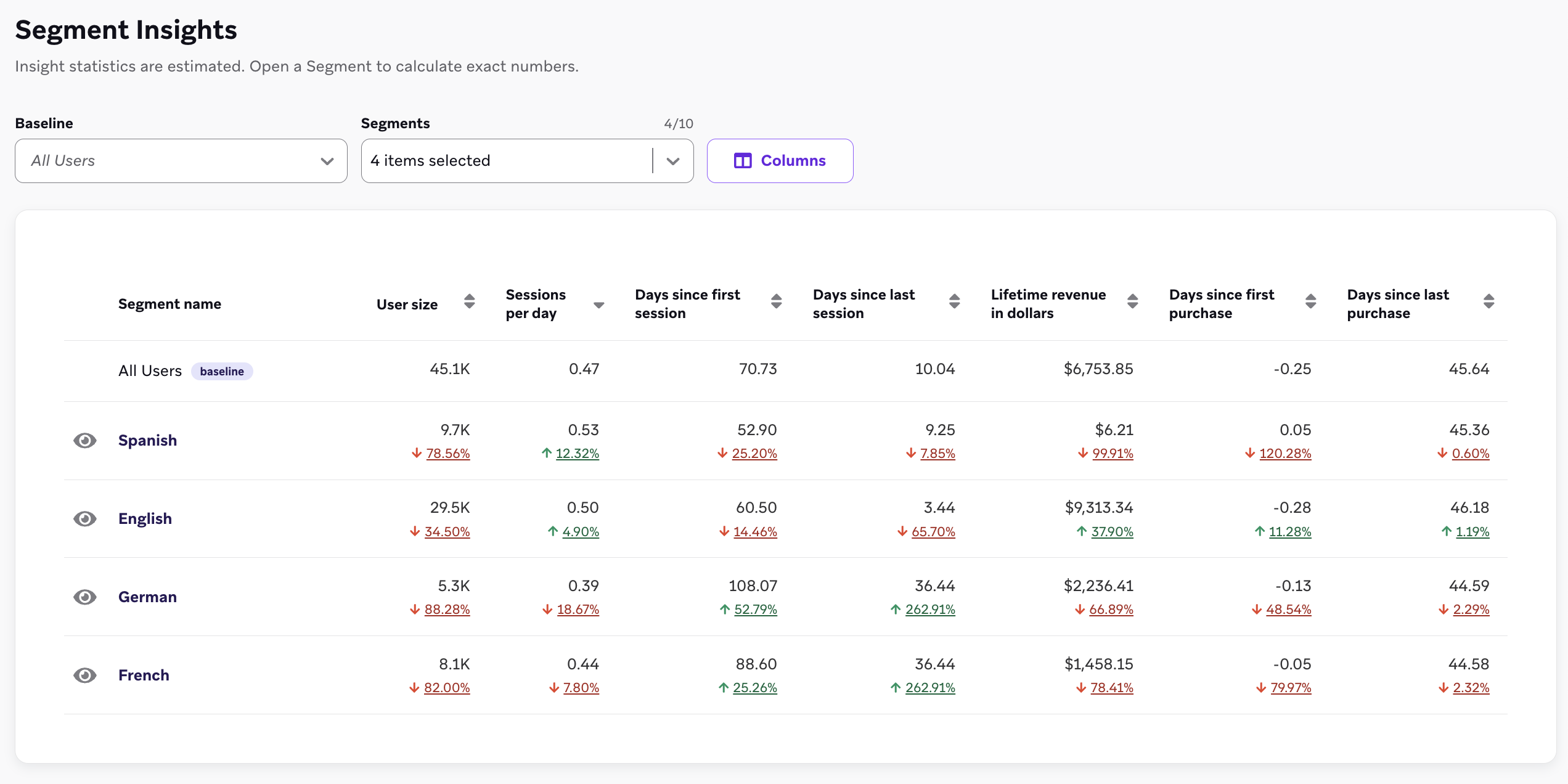Screen dimensions: 1568x784
Task: Click German 262.91% last session change
Action: (x=929, y=610)
